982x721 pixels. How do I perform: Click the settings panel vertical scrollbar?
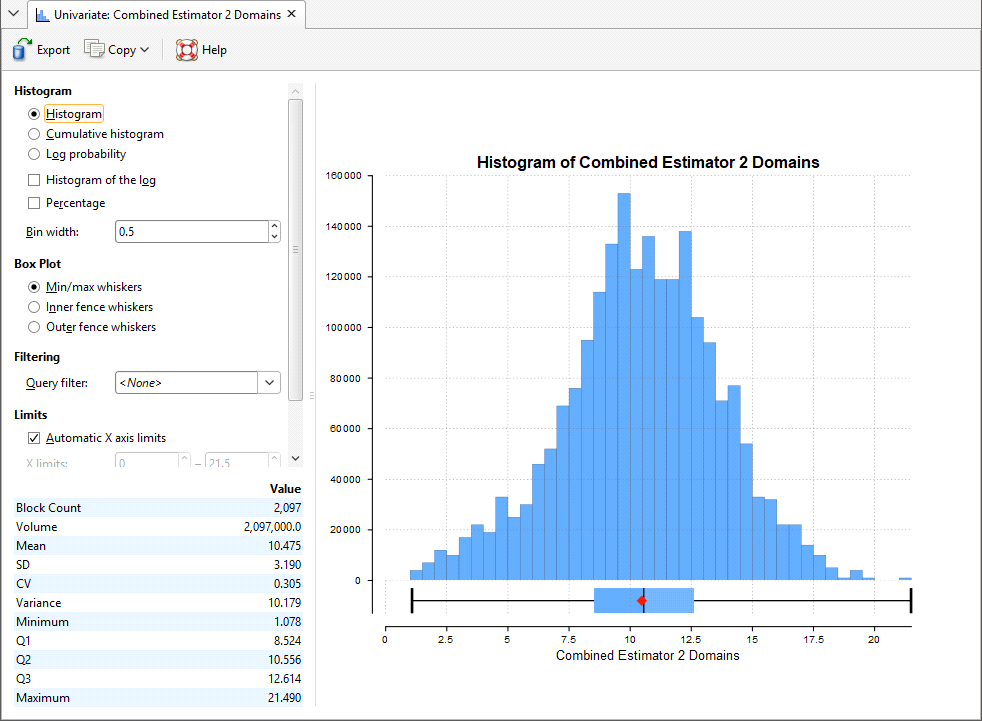tap(295, 250)
